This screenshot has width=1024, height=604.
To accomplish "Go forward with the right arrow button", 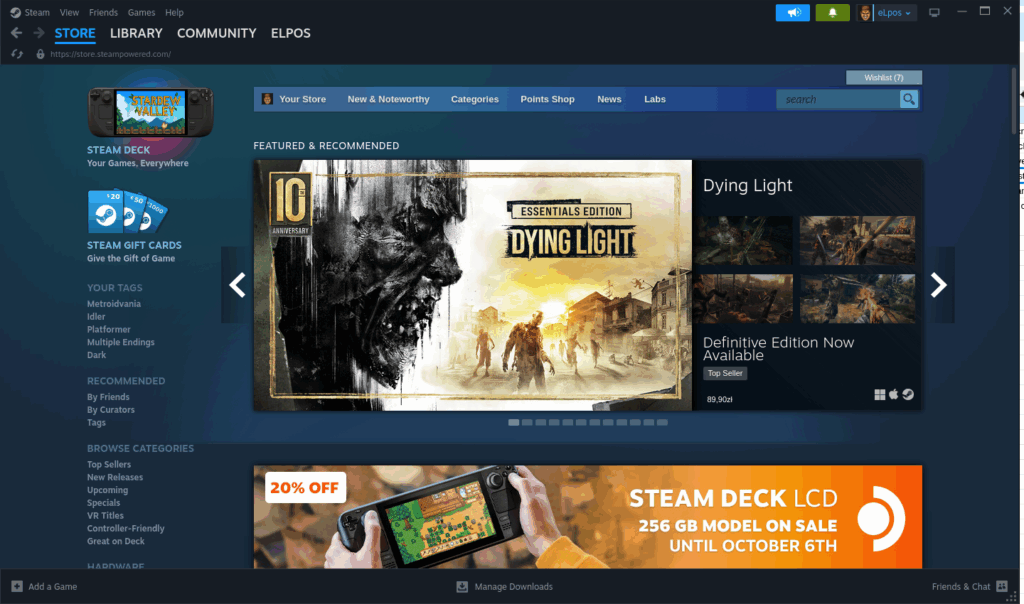I will (x=39, y=33).
